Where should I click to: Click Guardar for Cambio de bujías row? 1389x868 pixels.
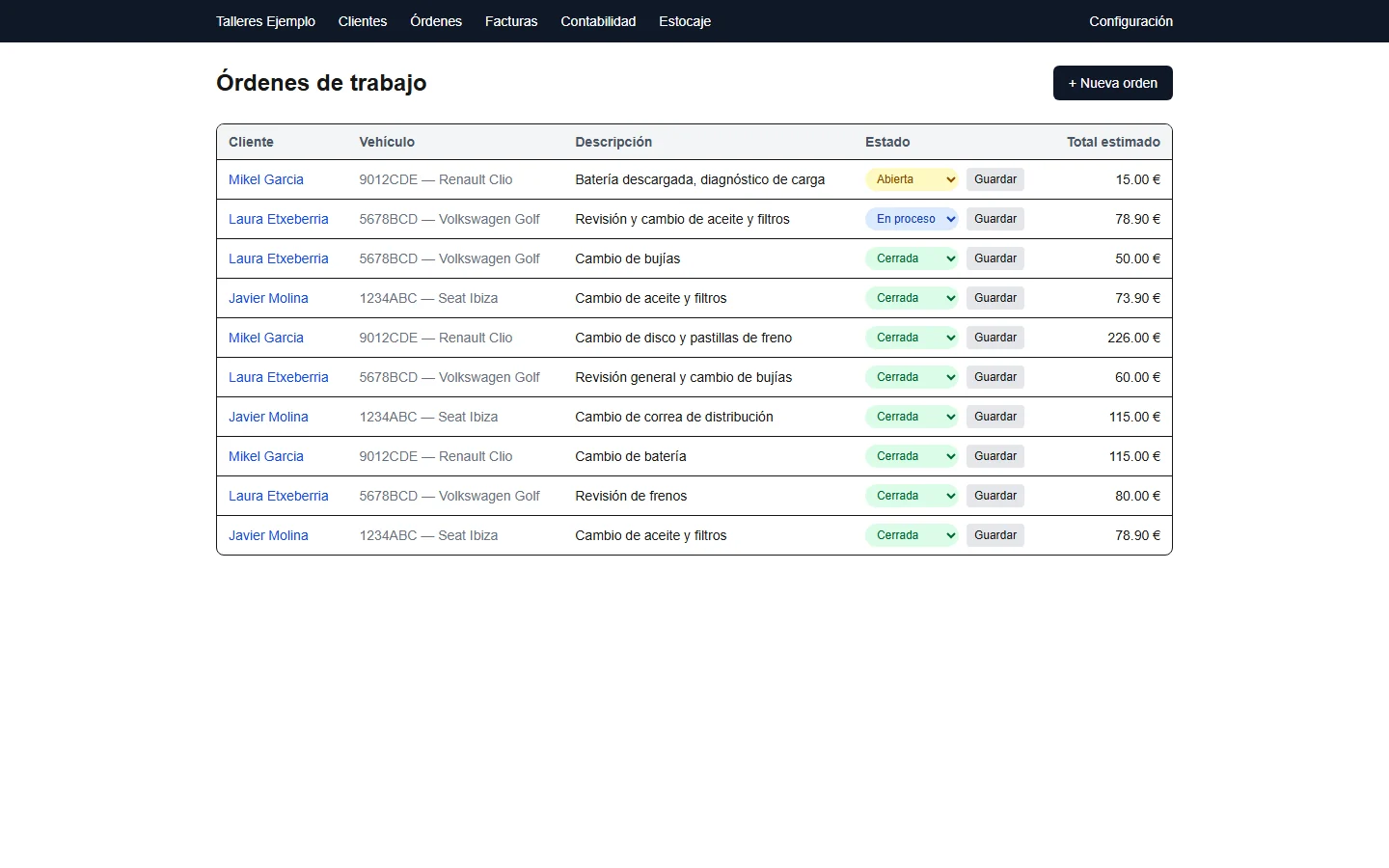(995, 258)
